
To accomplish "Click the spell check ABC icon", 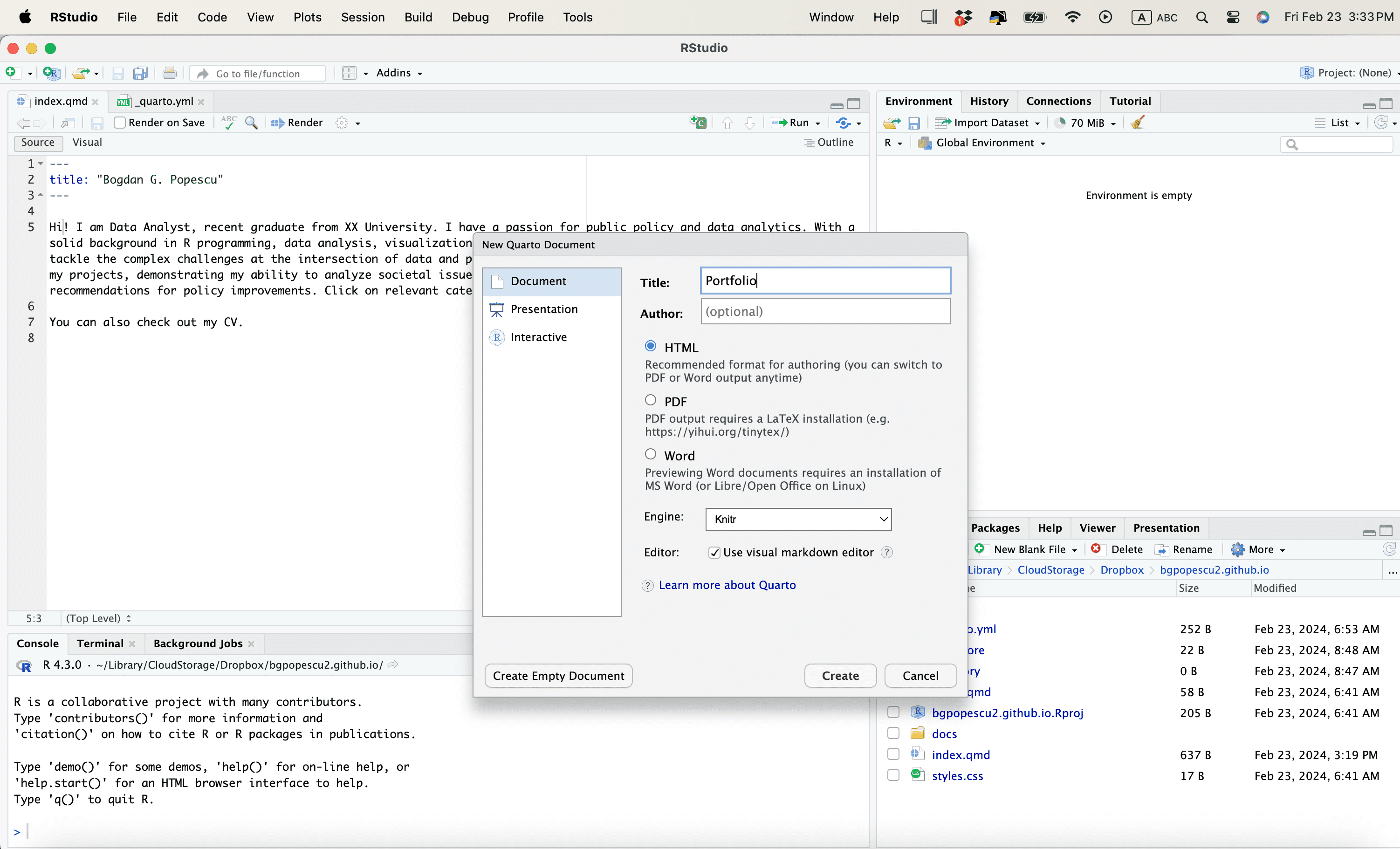I will click(x=228, y=123).
